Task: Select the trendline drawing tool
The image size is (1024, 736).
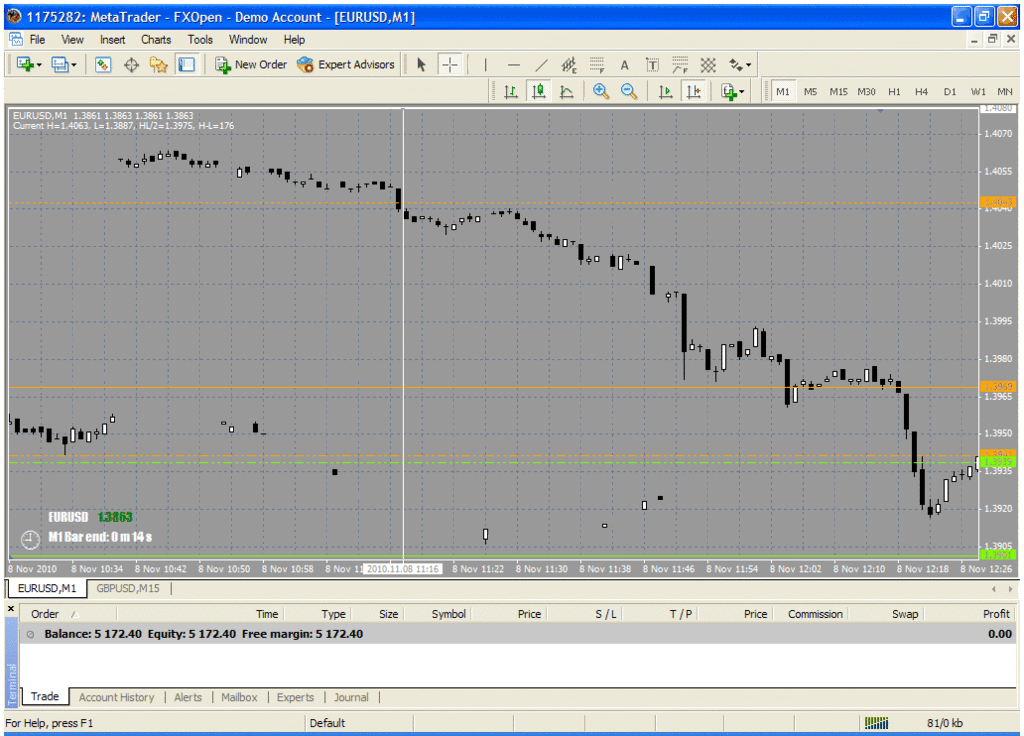Action: 541,65
